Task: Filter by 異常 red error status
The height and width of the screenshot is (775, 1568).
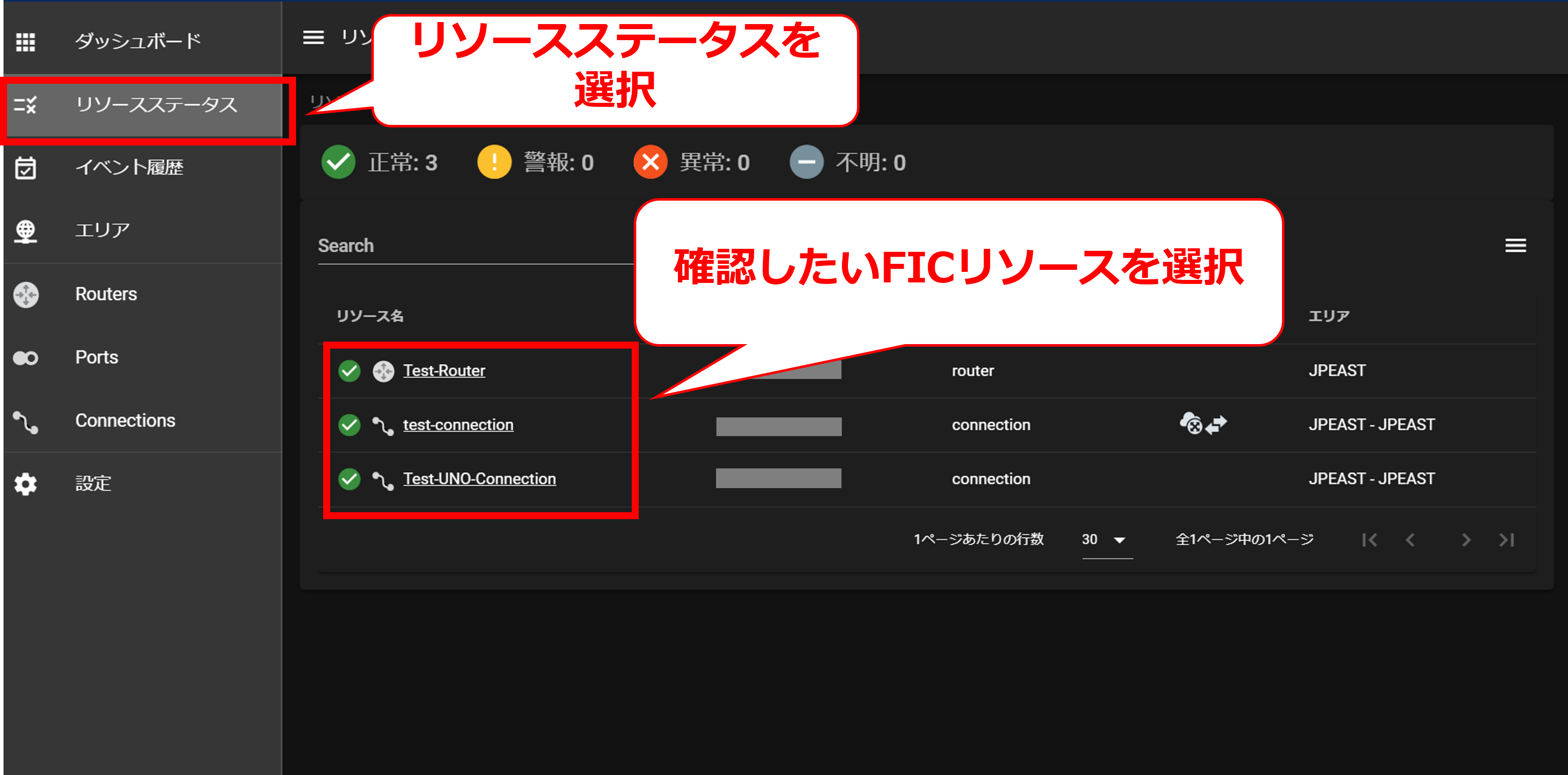Action: coord(650,163)
